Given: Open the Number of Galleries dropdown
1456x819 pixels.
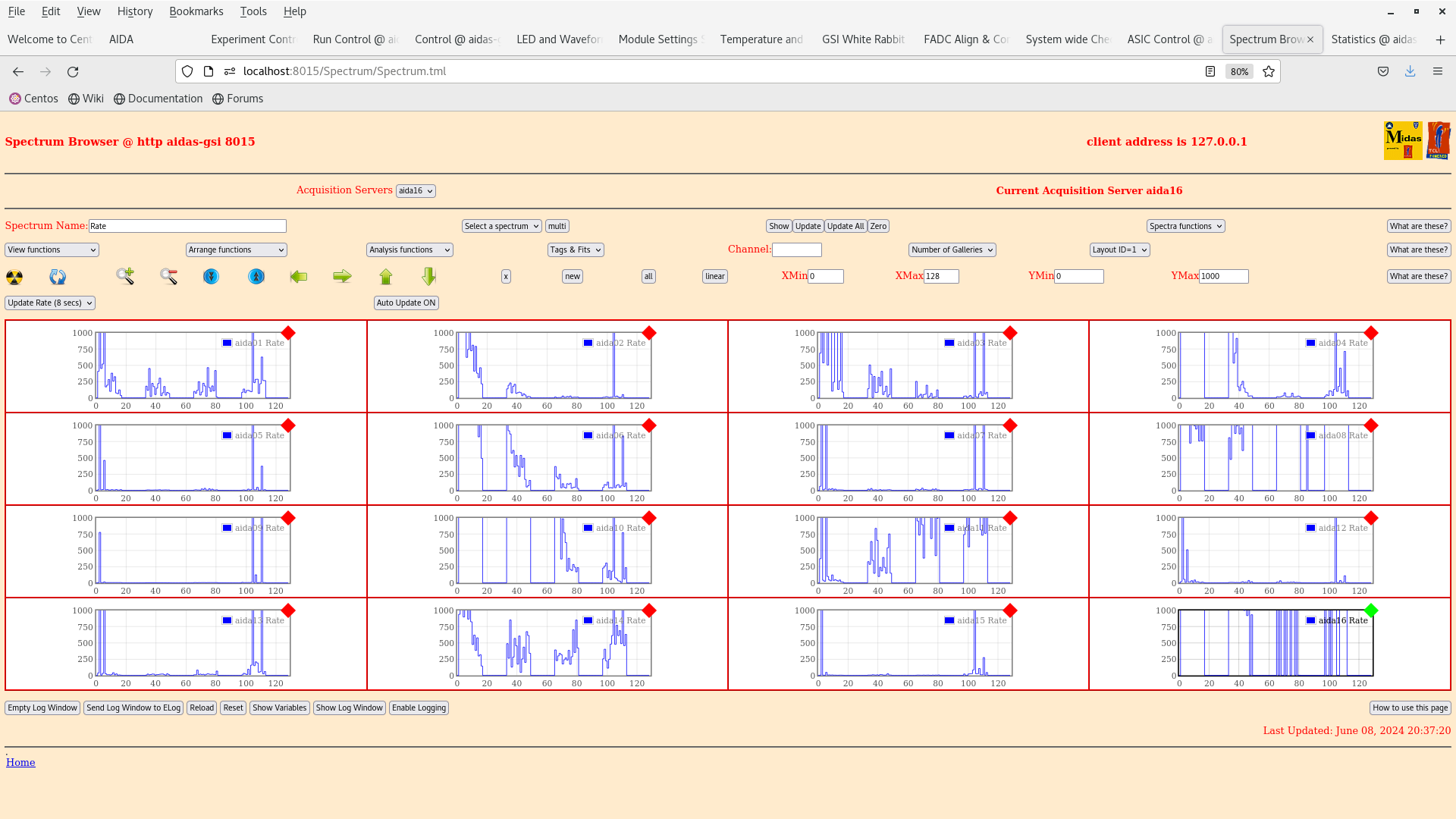Looking at the screenshot, I should (952, 249).
